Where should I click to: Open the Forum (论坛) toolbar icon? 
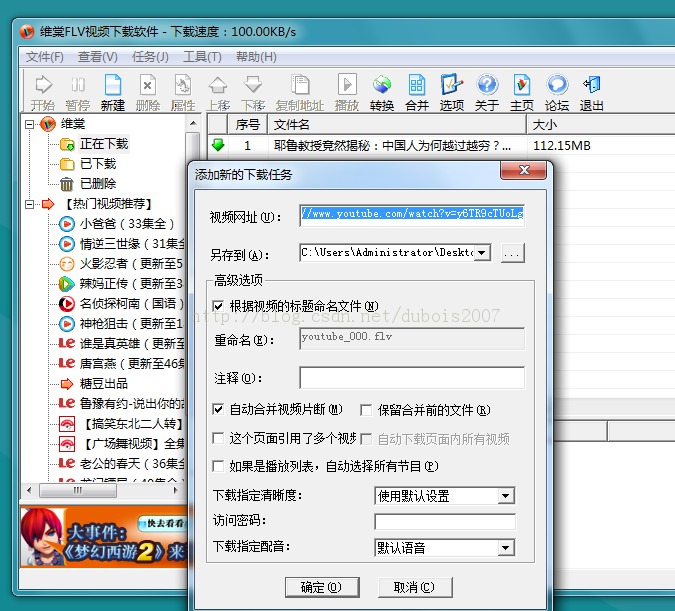[557, 92]
